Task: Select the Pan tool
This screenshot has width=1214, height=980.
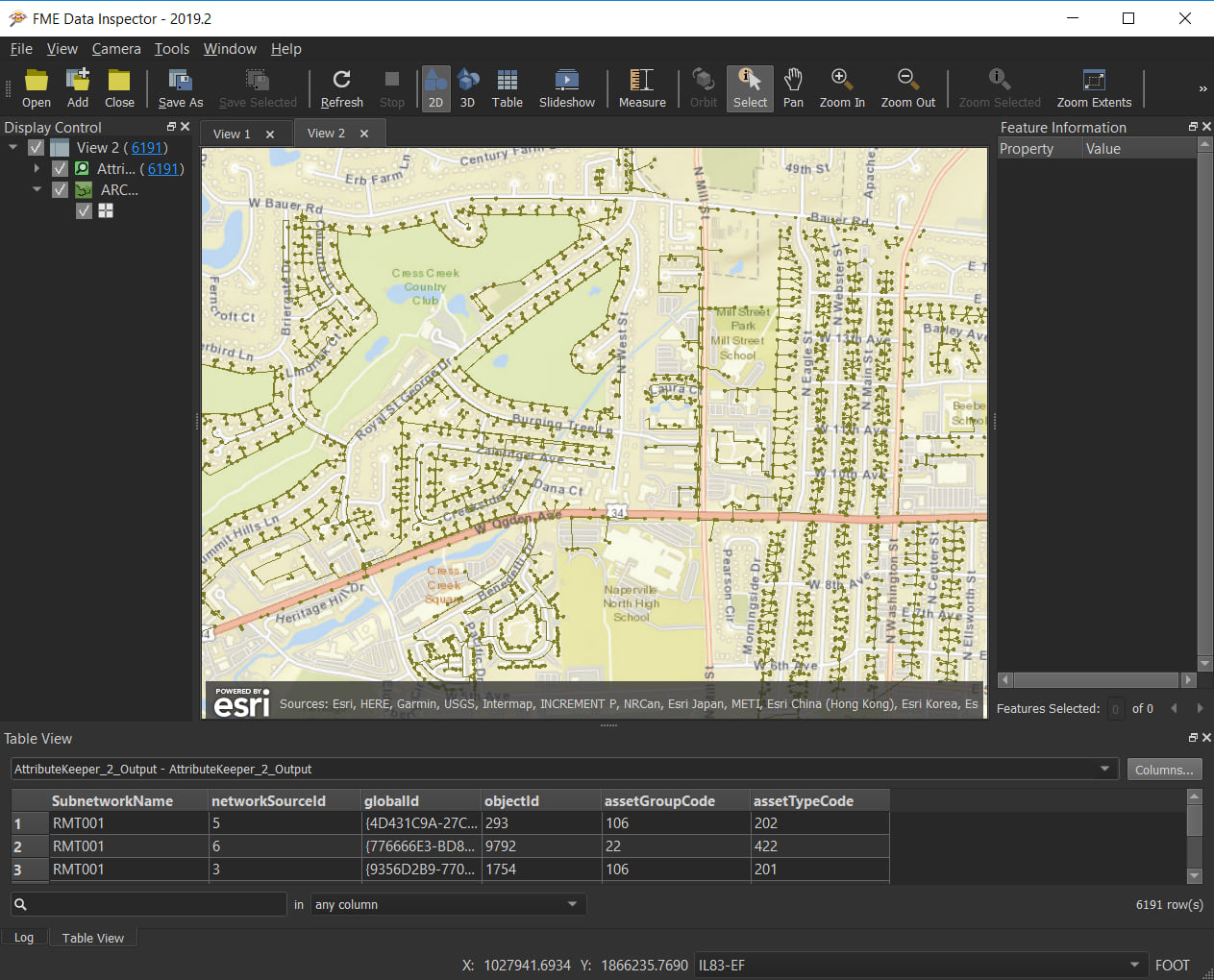Action: pyautogui.click(x=793, y=87)
